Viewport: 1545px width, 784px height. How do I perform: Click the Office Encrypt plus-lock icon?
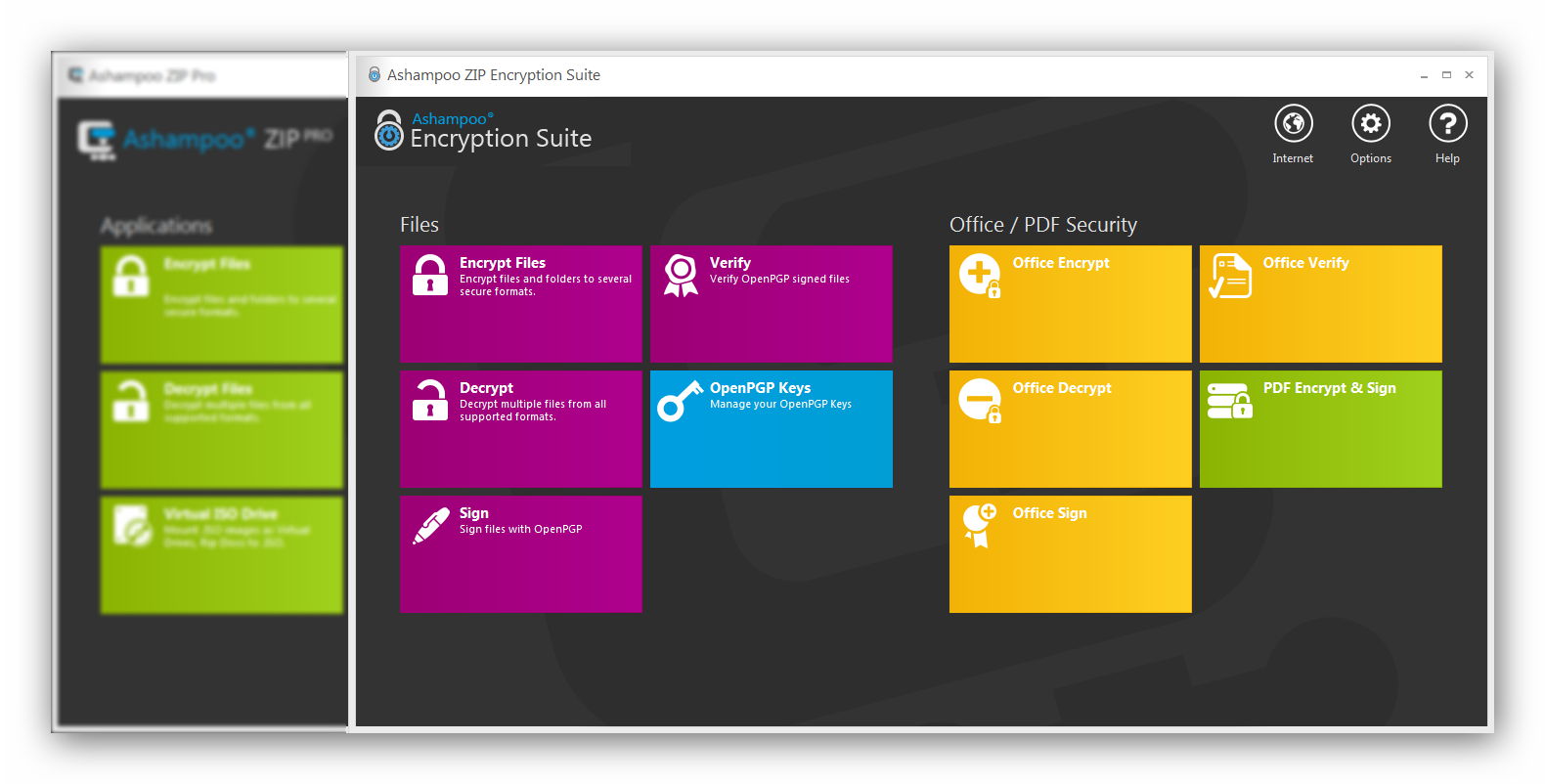click(980, 276)
